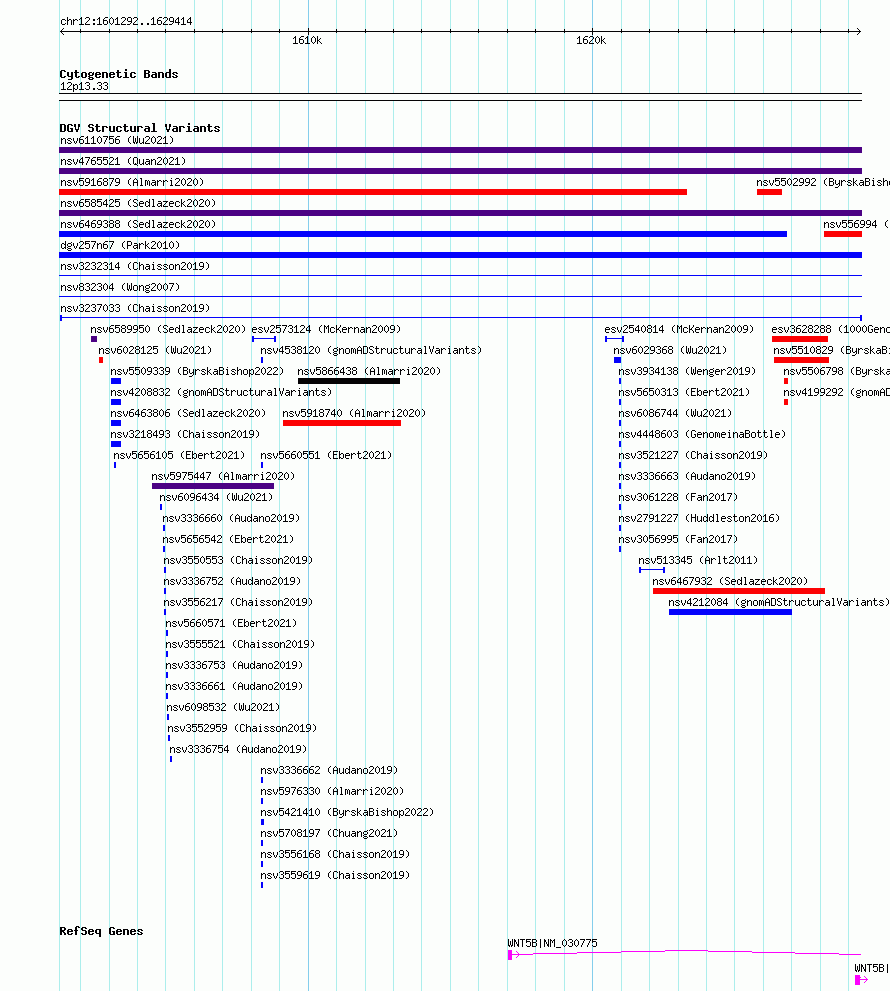
Task: Select the purple nsv5975447 (Almarri2020) bar
Action: coord(213,486)
